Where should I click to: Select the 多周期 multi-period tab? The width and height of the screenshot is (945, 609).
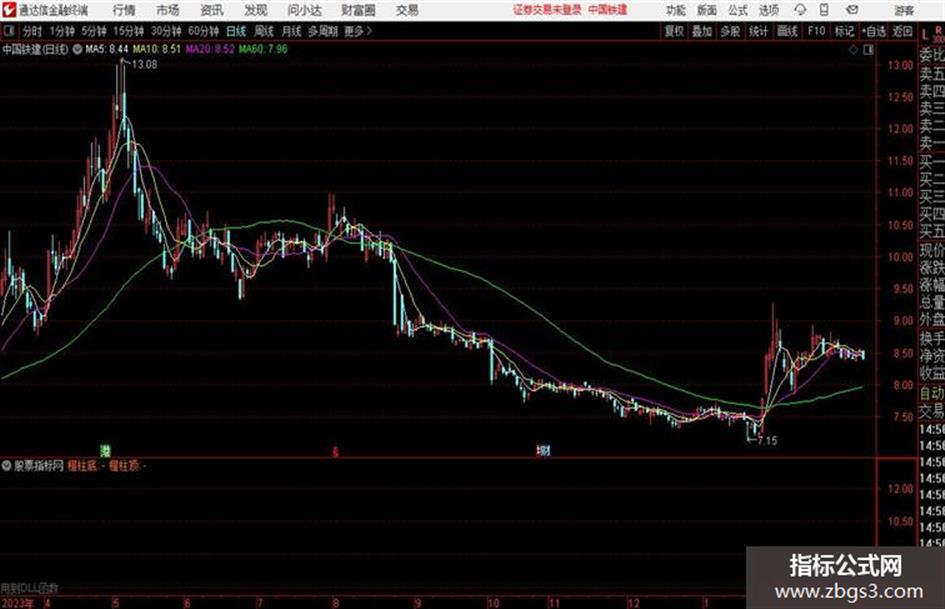(323, 31)
